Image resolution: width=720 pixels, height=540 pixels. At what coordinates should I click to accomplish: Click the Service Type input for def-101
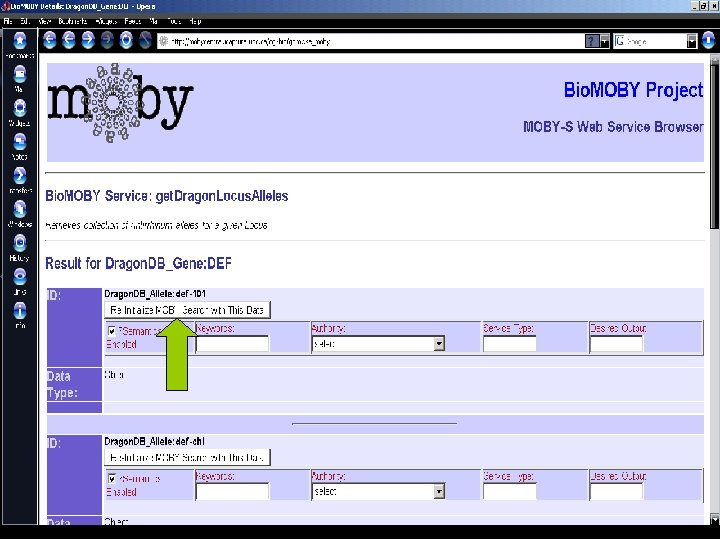pyautogui.click(x=510, y=343)
